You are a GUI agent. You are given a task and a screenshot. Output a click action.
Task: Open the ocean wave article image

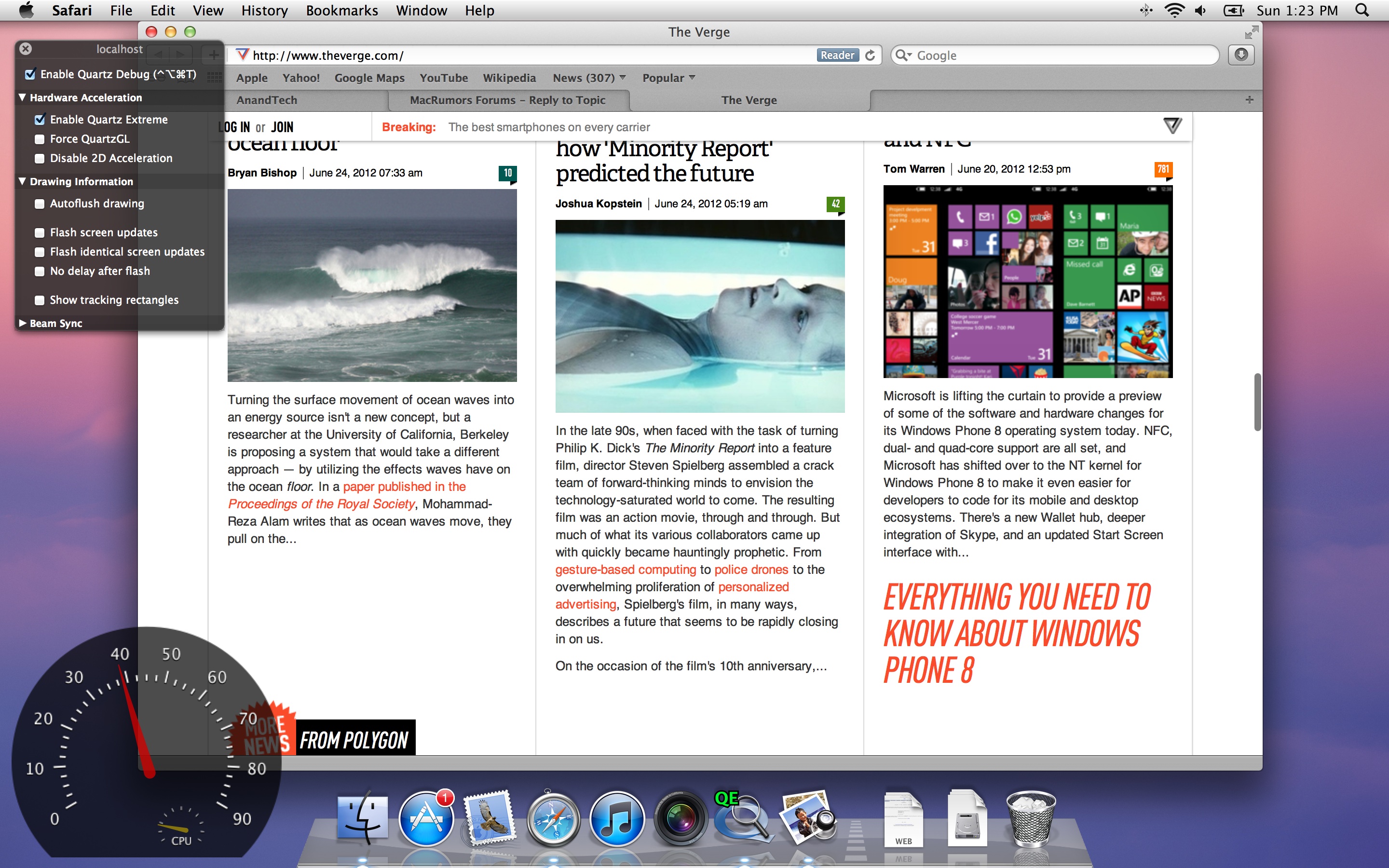(372, 285)
